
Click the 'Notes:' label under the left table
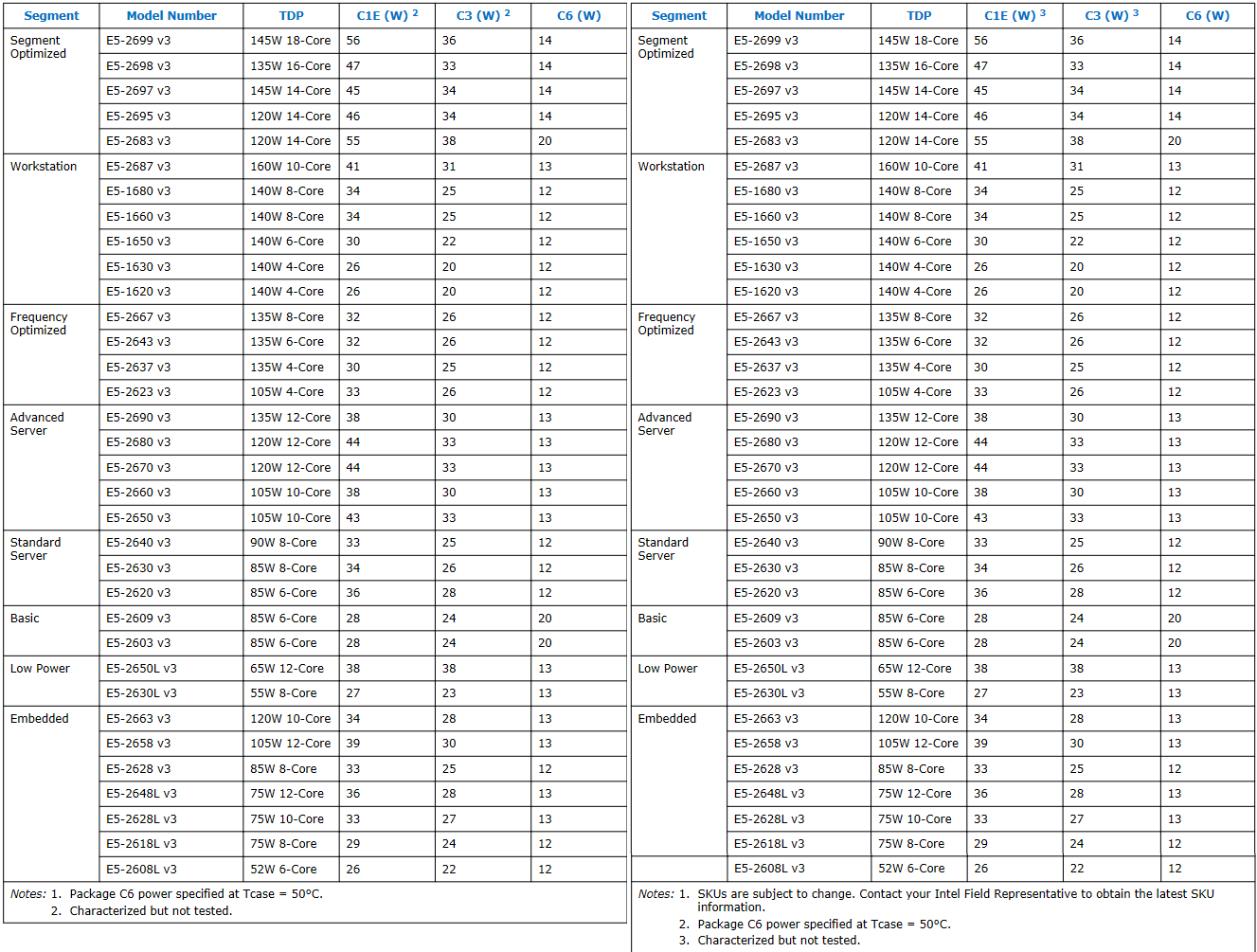pos(28,894)
